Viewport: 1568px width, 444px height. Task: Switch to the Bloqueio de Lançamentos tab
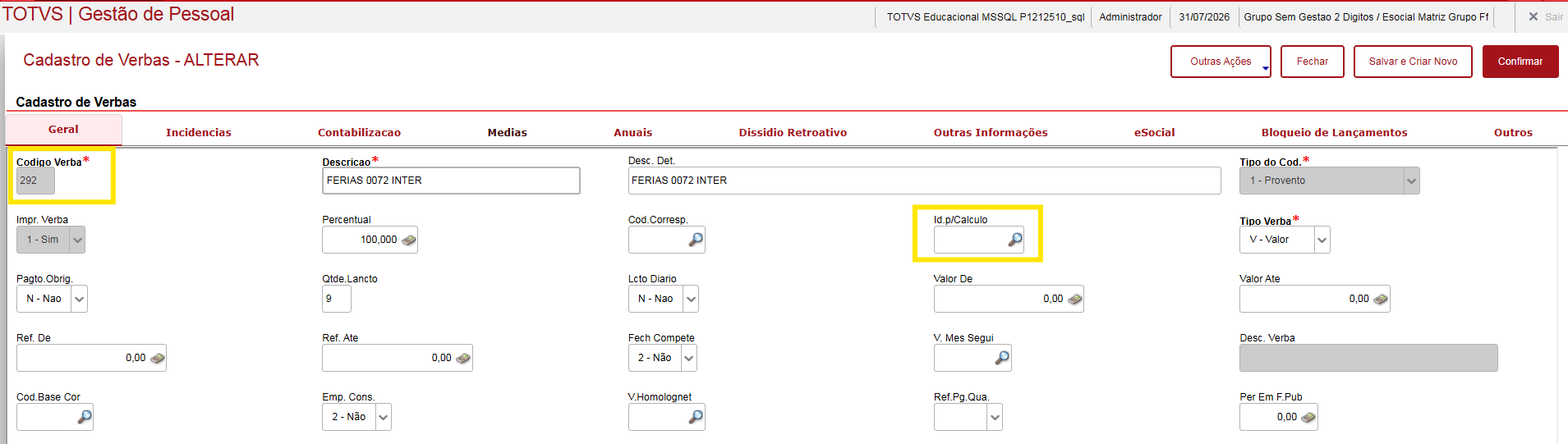(x=1335, y=132)
